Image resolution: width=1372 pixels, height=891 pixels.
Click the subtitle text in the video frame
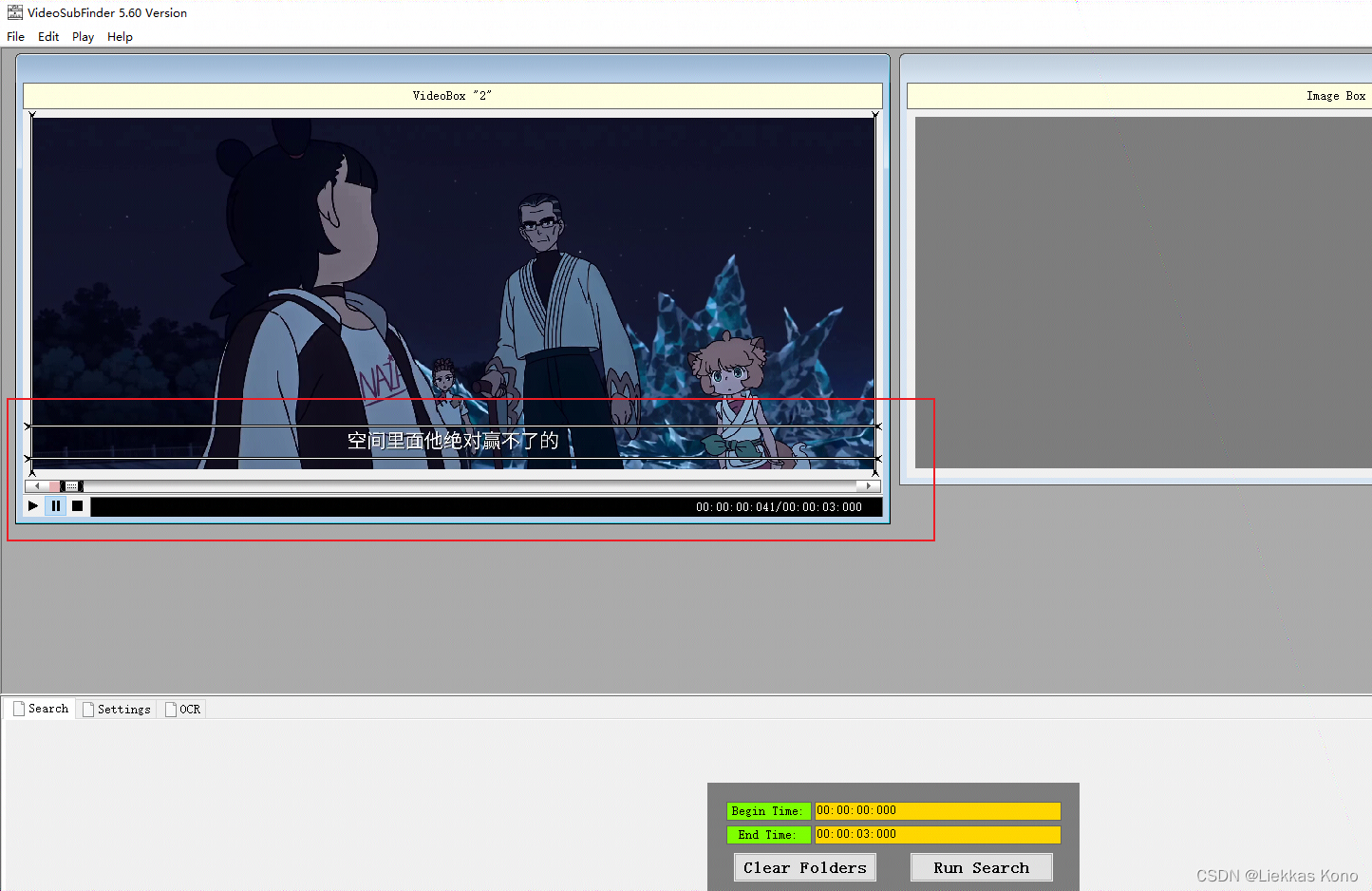coord(453,441)
